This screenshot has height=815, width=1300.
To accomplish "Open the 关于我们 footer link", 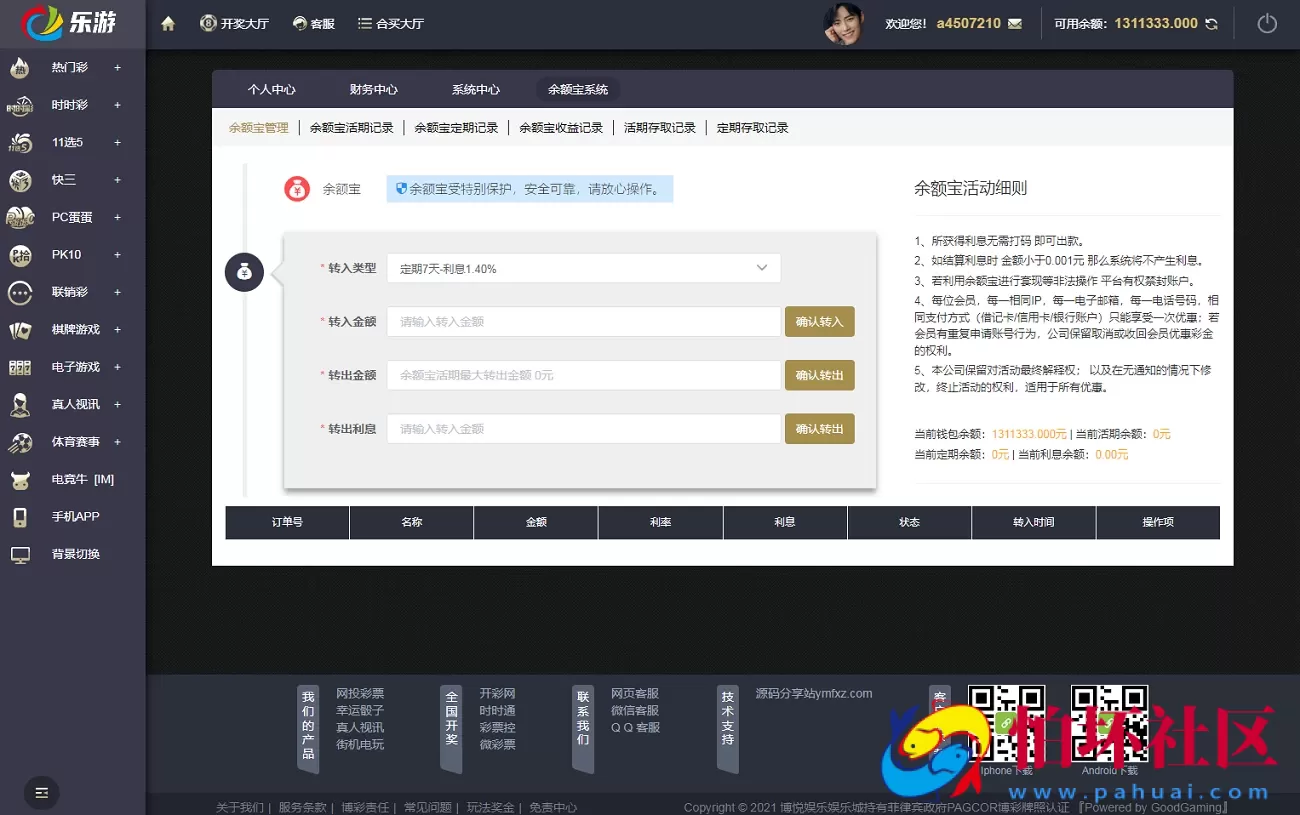I will pyautogui.click(x=240, y=806).
